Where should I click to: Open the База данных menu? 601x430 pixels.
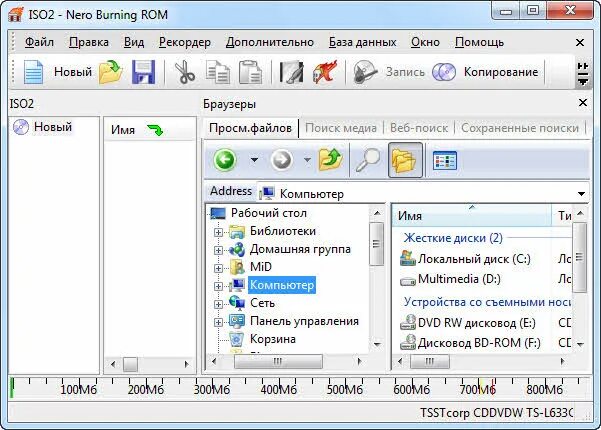(x=363, y=42)
